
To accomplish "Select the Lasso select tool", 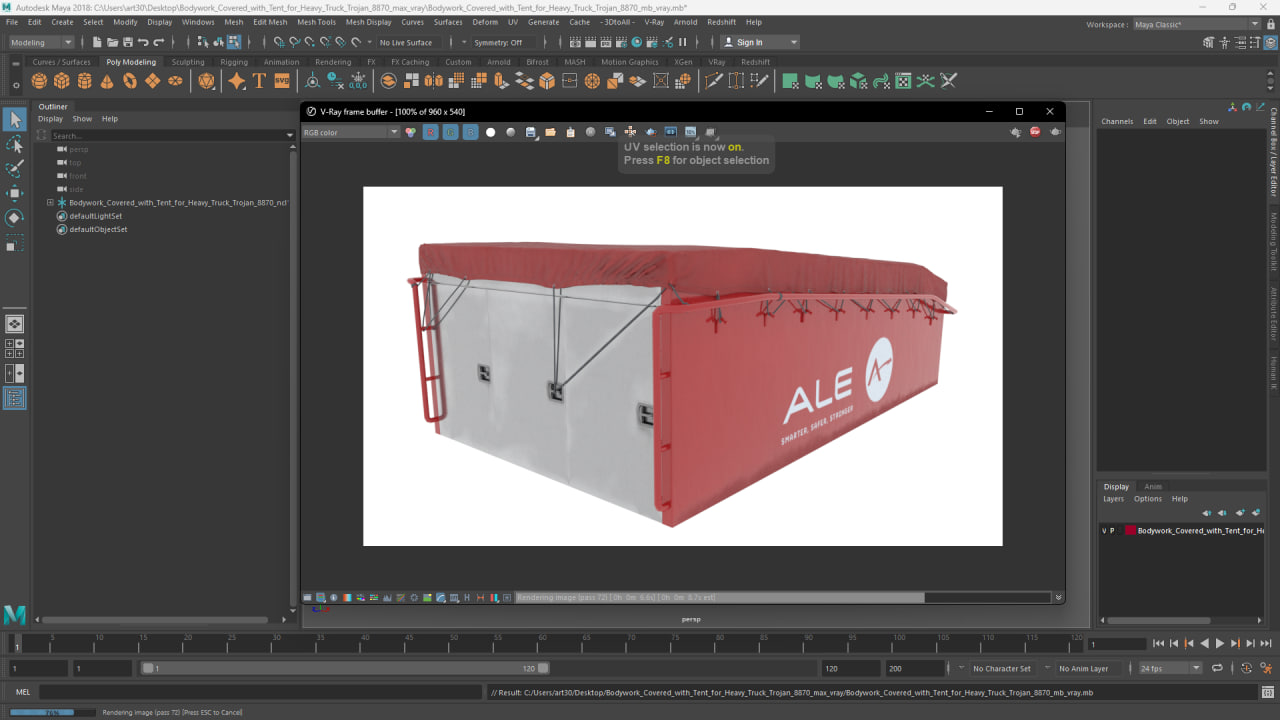I will [x=14, y=145].
